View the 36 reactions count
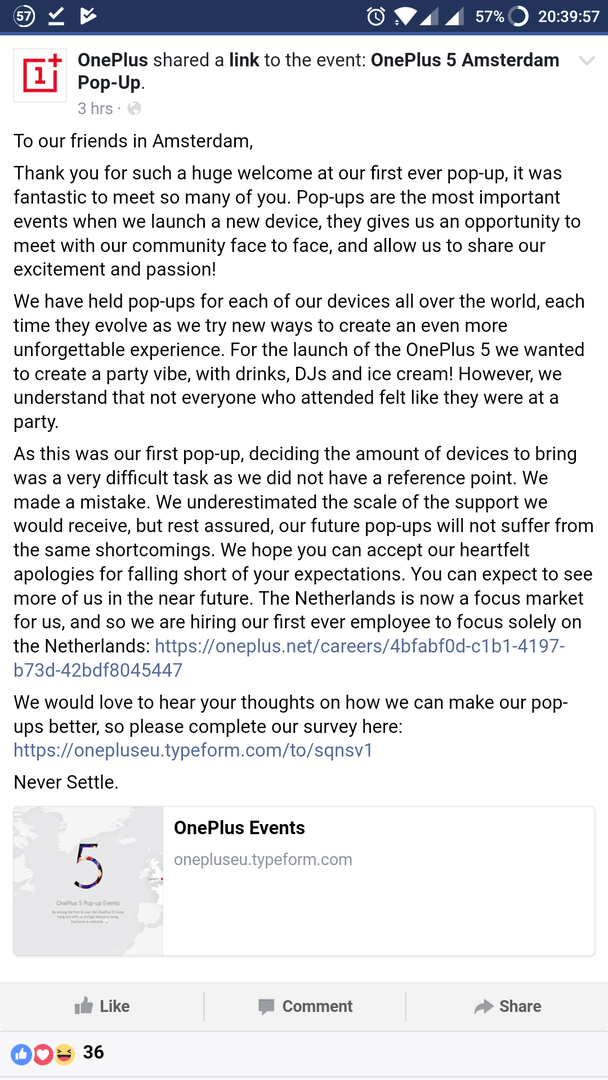 pos(94,1052)
